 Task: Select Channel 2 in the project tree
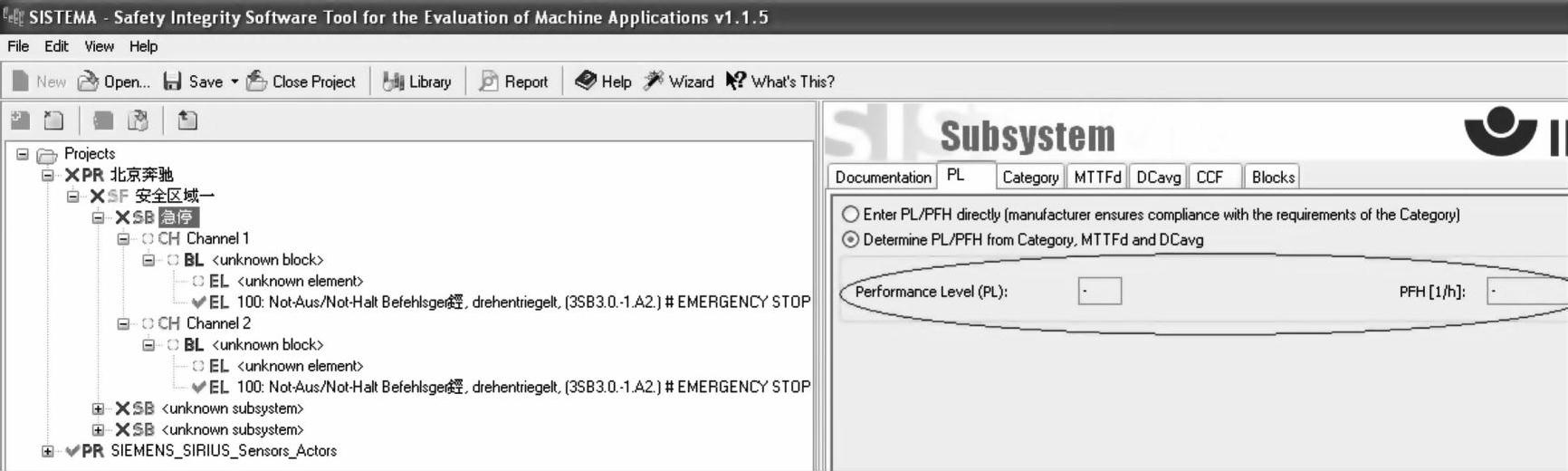pyautogui.click(x=218, y=323)
